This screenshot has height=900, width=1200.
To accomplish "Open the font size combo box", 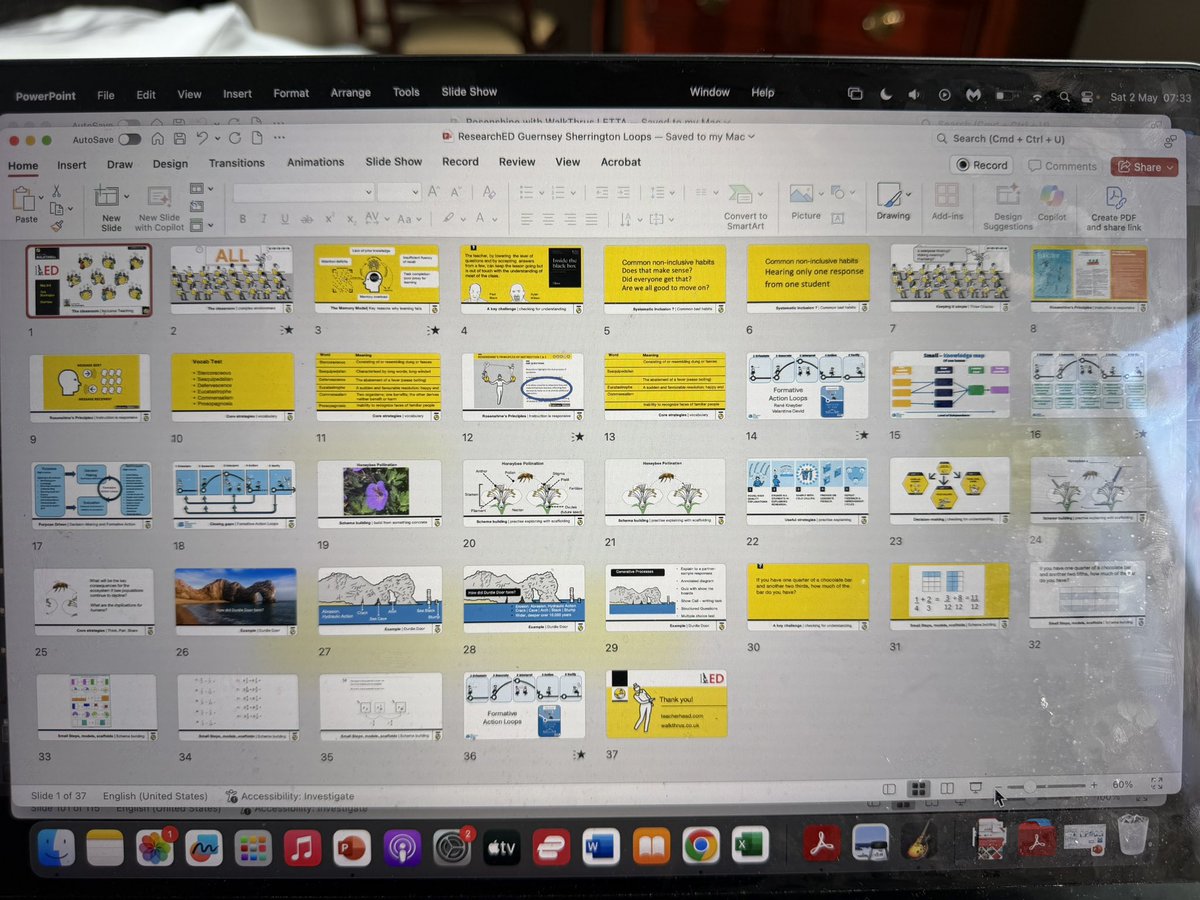I will (x=399, y=192).
